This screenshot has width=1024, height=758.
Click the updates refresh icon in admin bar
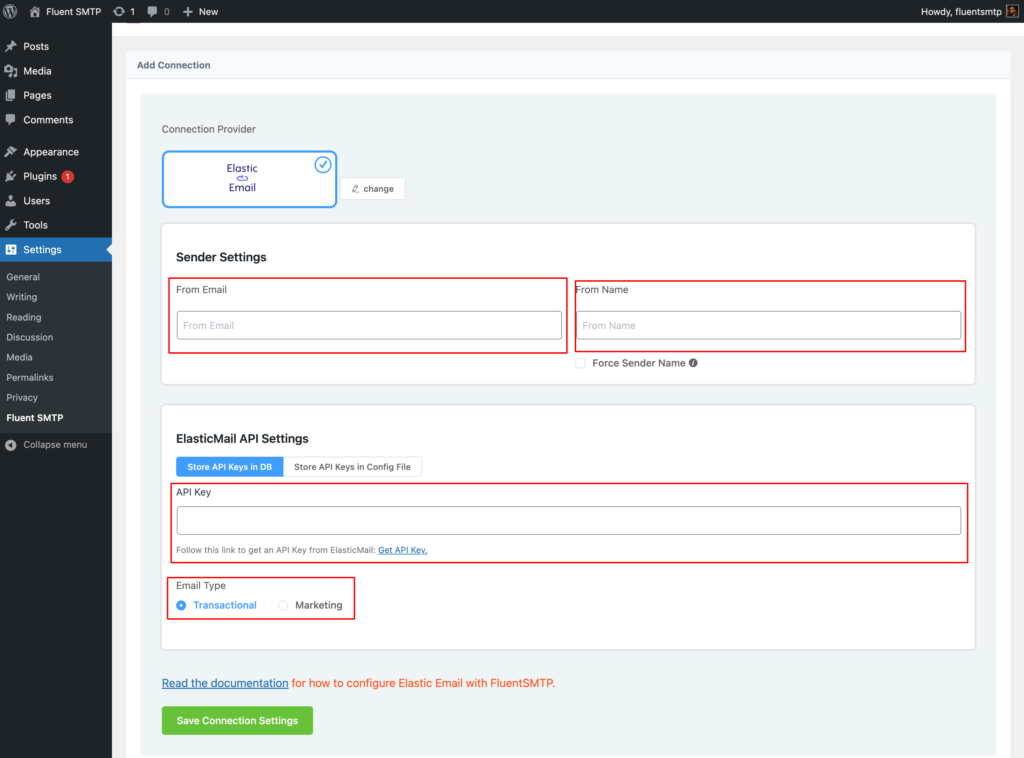pos(119,11)
